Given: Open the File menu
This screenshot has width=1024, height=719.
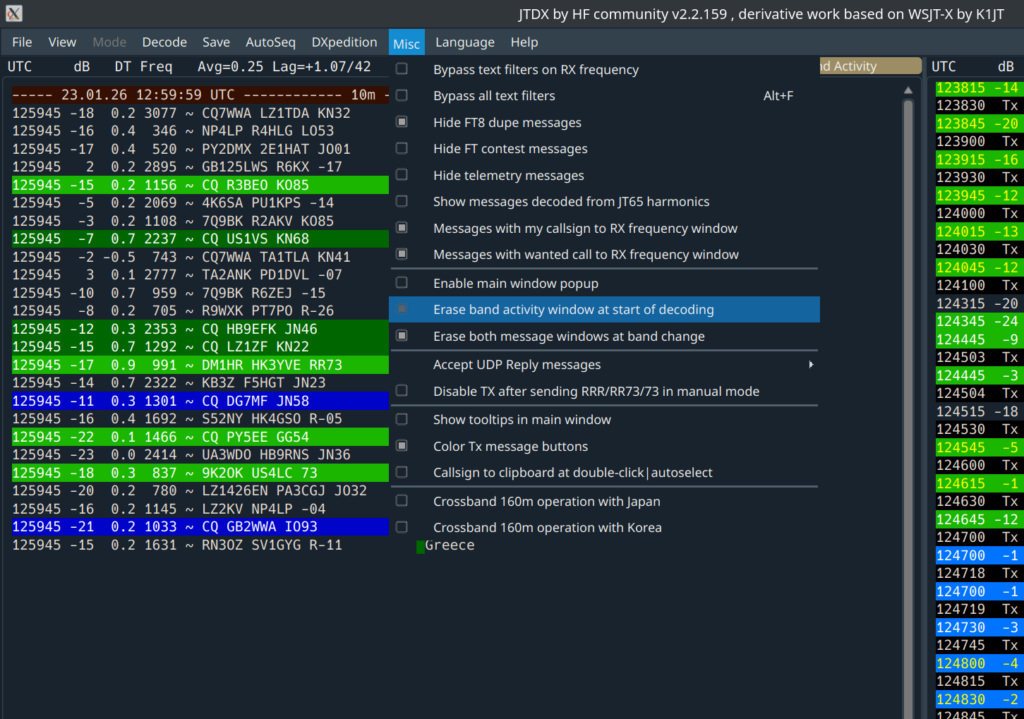Looking at the screenshot, I should (x=22, y=42).
